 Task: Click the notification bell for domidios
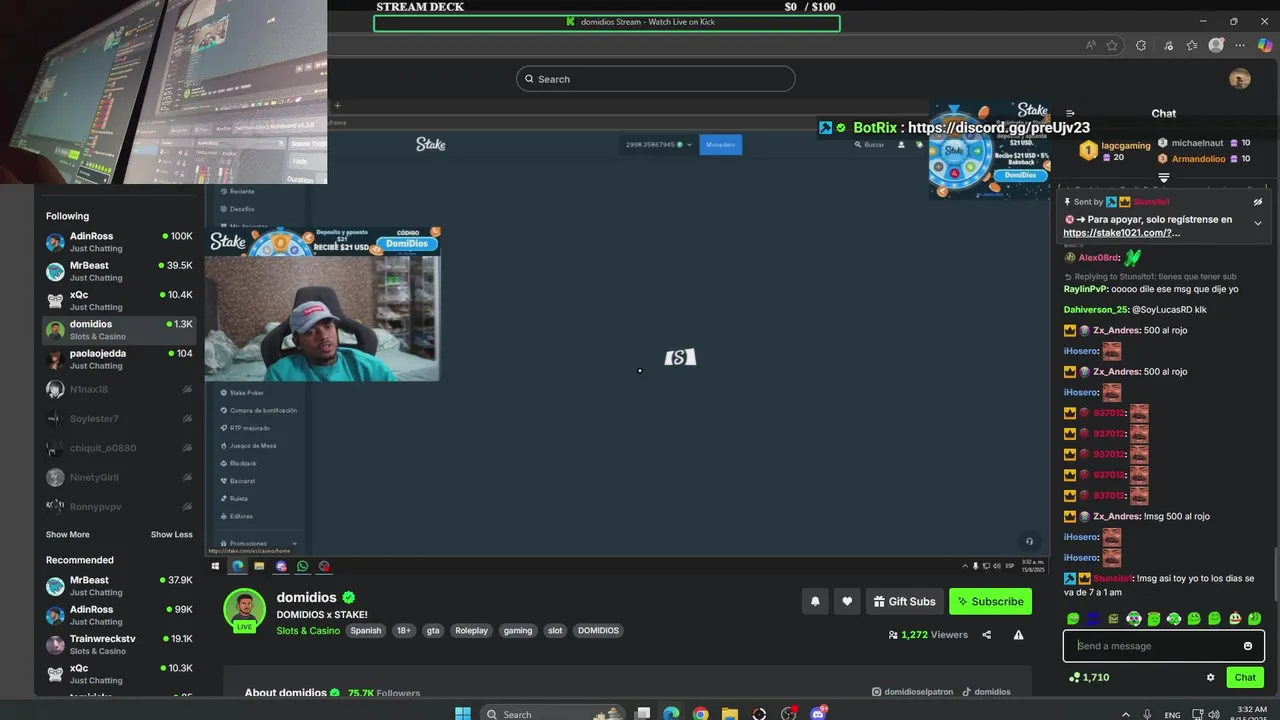tap(815, 601)
